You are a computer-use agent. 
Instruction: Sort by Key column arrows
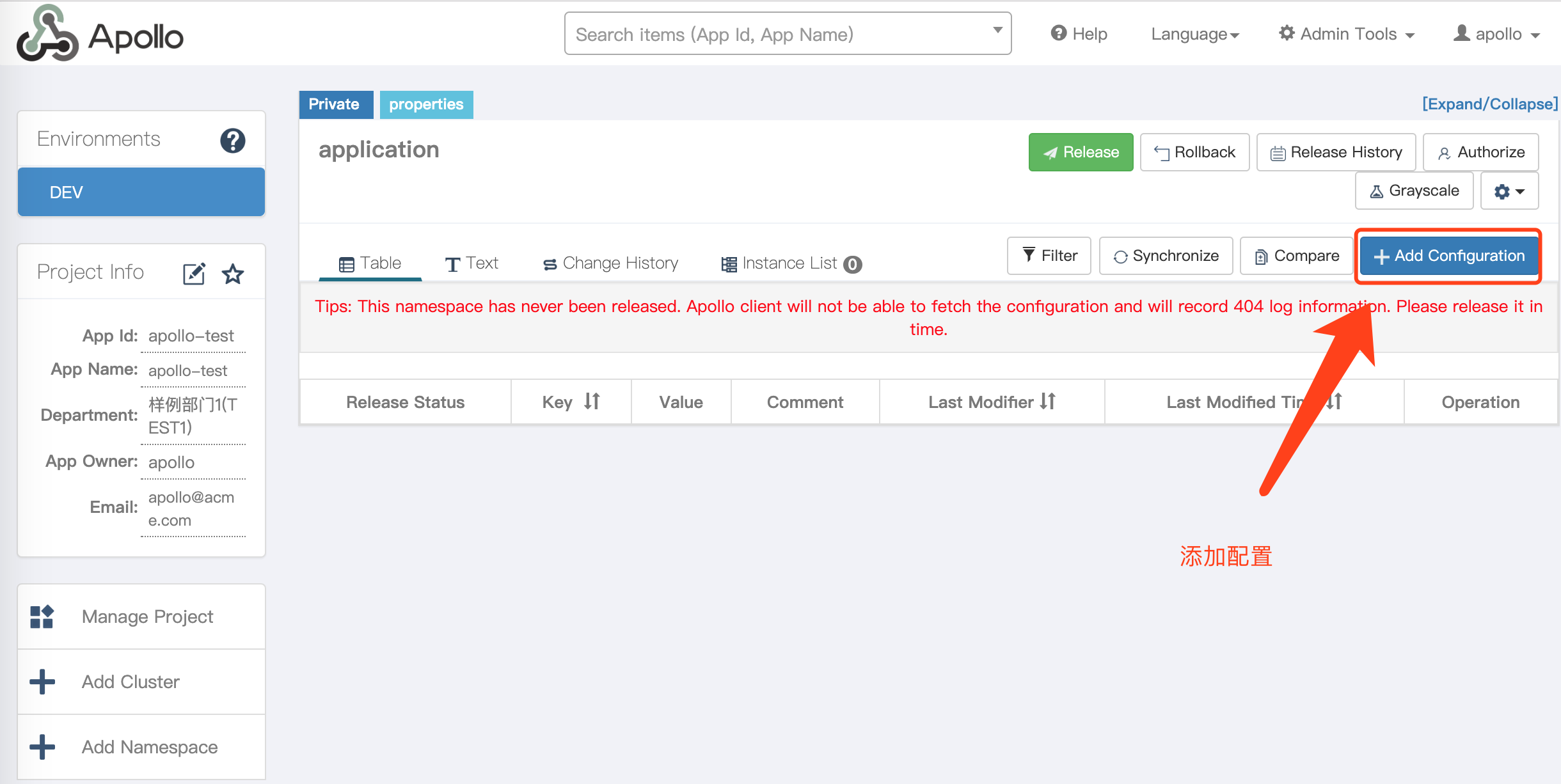pyautogui.click(x=592, y=402)
